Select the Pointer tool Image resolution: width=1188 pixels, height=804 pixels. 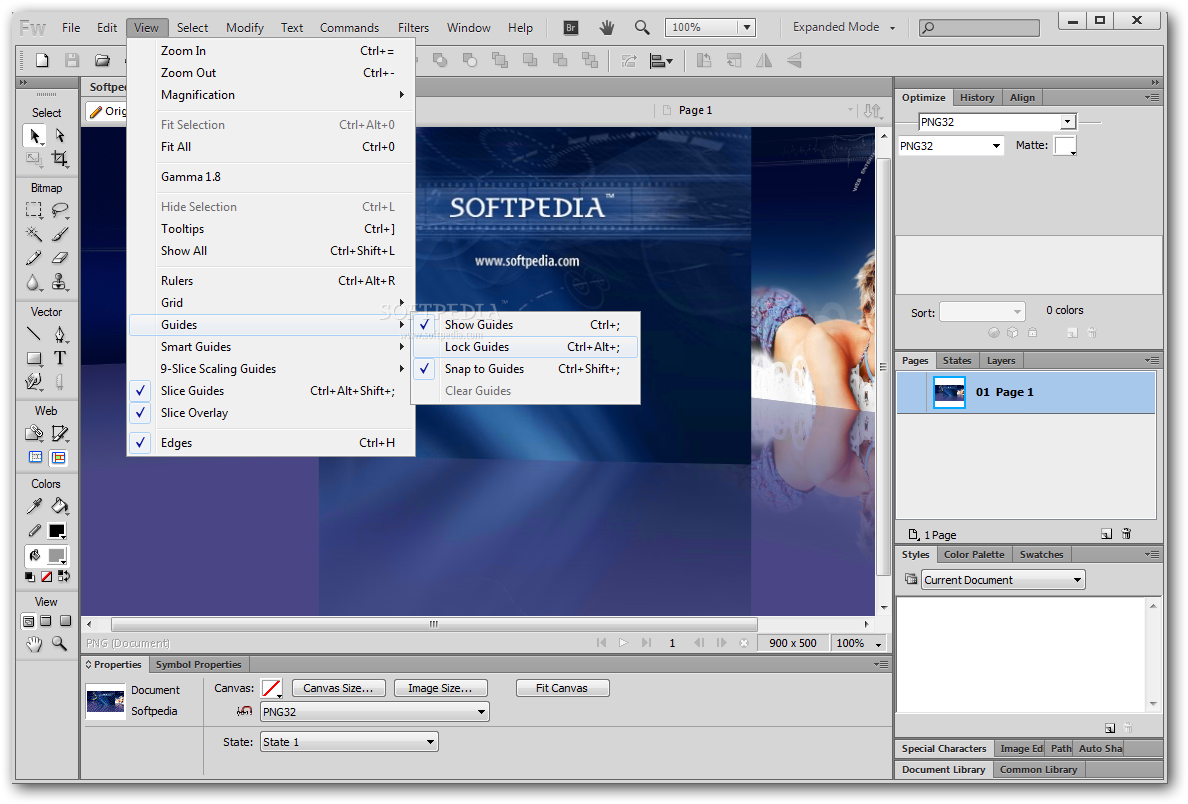coord(34,136)
